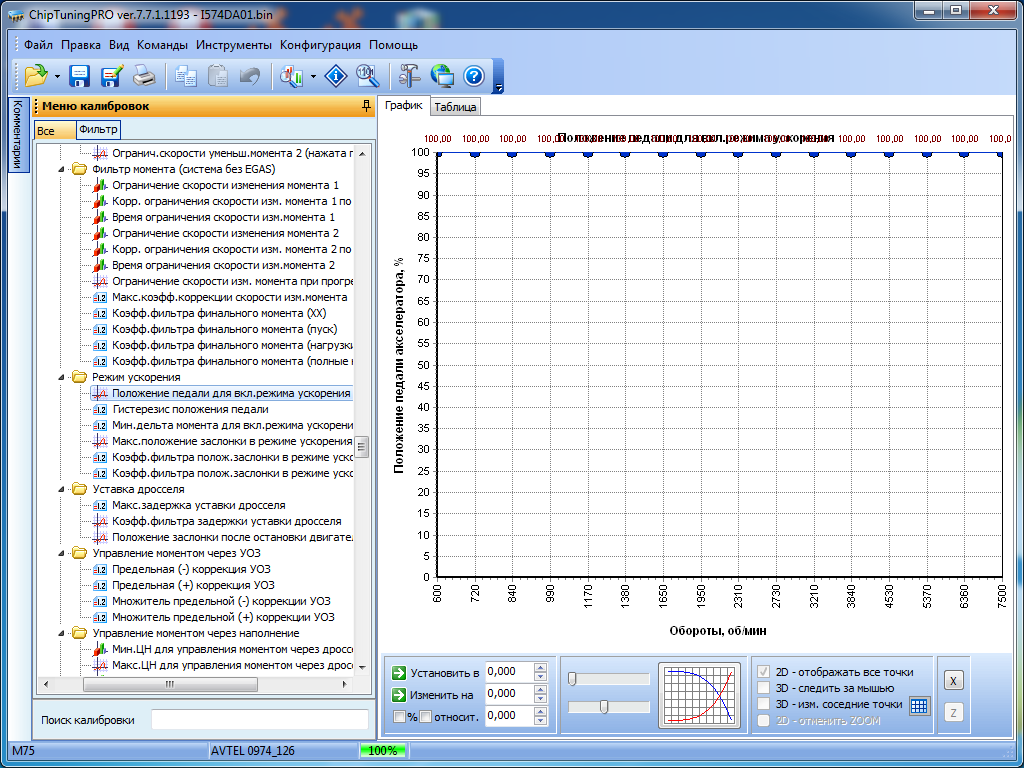The width and height of the screenshot is (1024, 768).
Task: Open settings with hammer and wrench icon
Action: pyautogui.click(x=410, y=76)
